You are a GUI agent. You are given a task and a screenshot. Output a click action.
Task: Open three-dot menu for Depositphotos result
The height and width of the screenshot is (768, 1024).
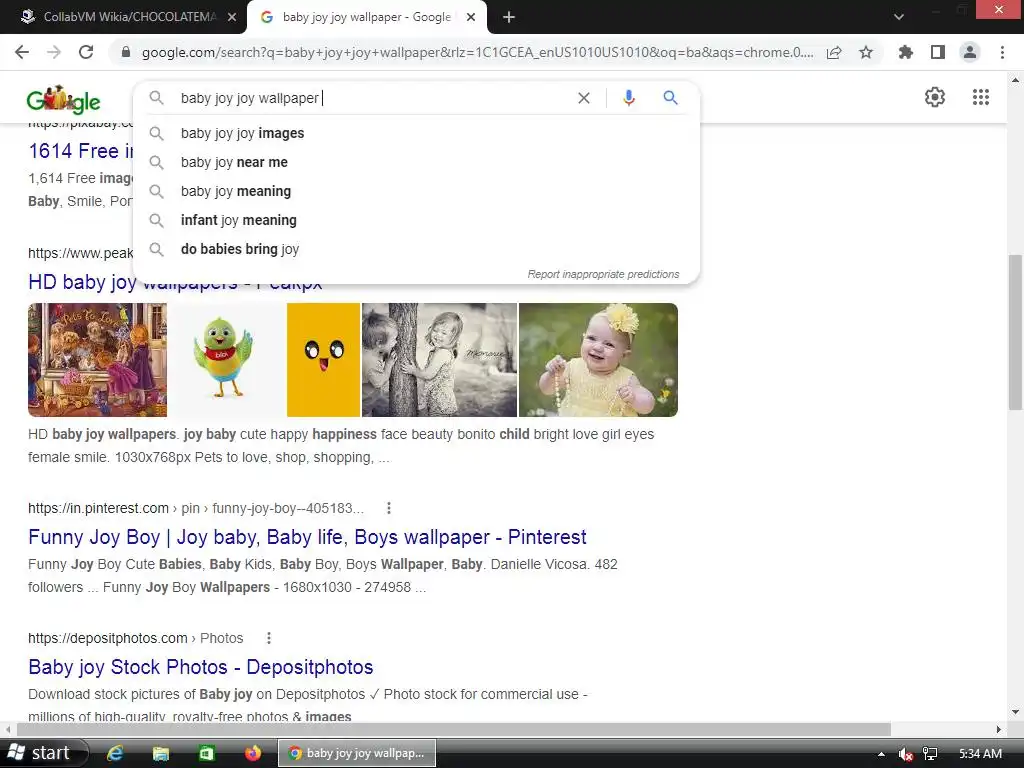268,638
